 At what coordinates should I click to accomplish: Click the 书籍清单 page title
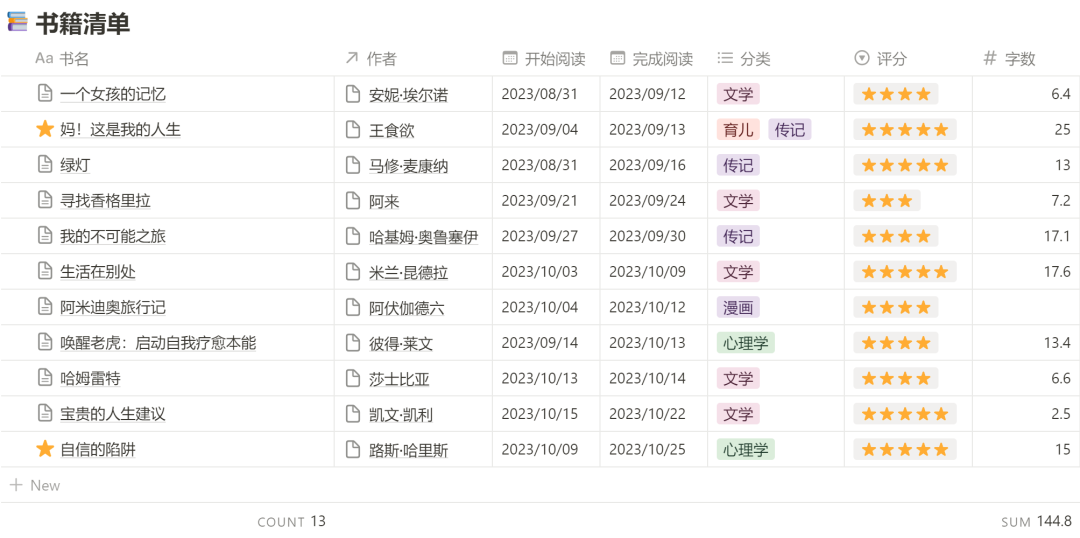point(83,23)
